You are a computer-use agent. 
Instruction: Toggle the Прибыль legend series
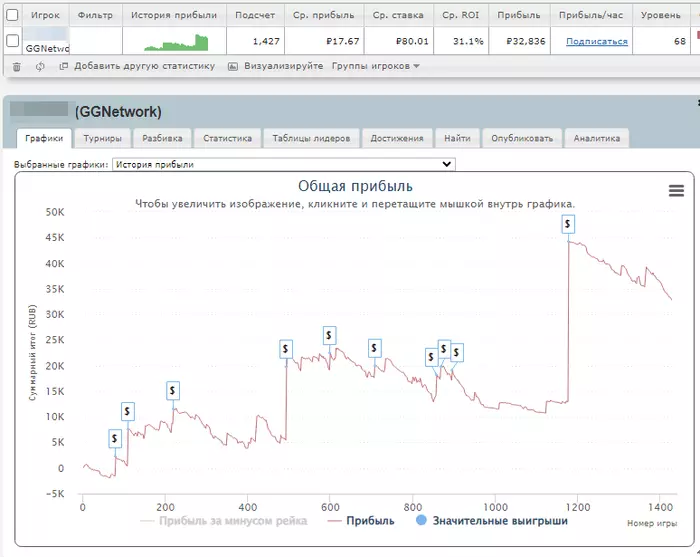click(x=361, y=521)
